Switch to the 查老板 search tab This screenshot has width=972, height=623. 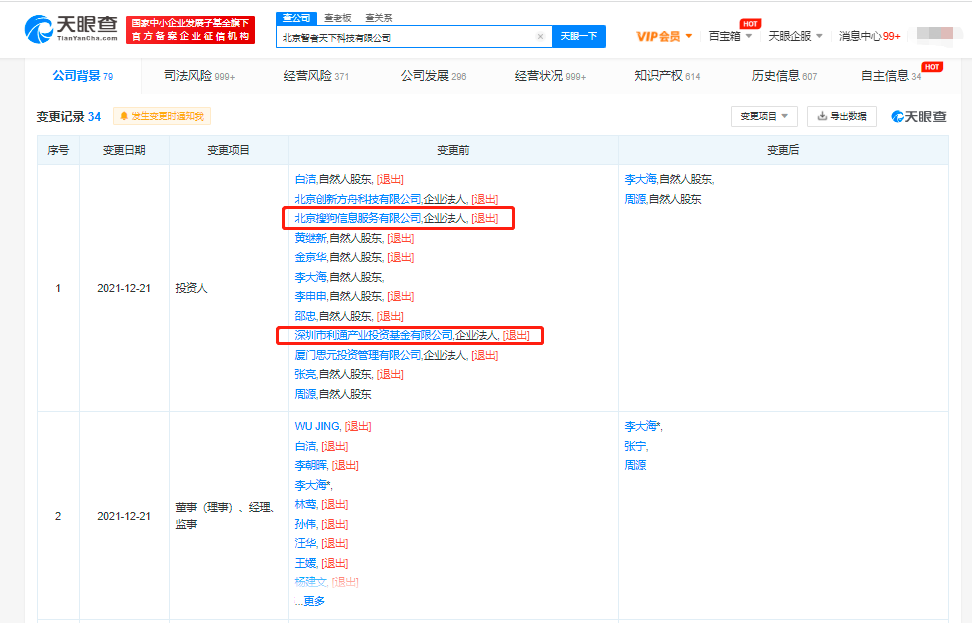(338, 18)
